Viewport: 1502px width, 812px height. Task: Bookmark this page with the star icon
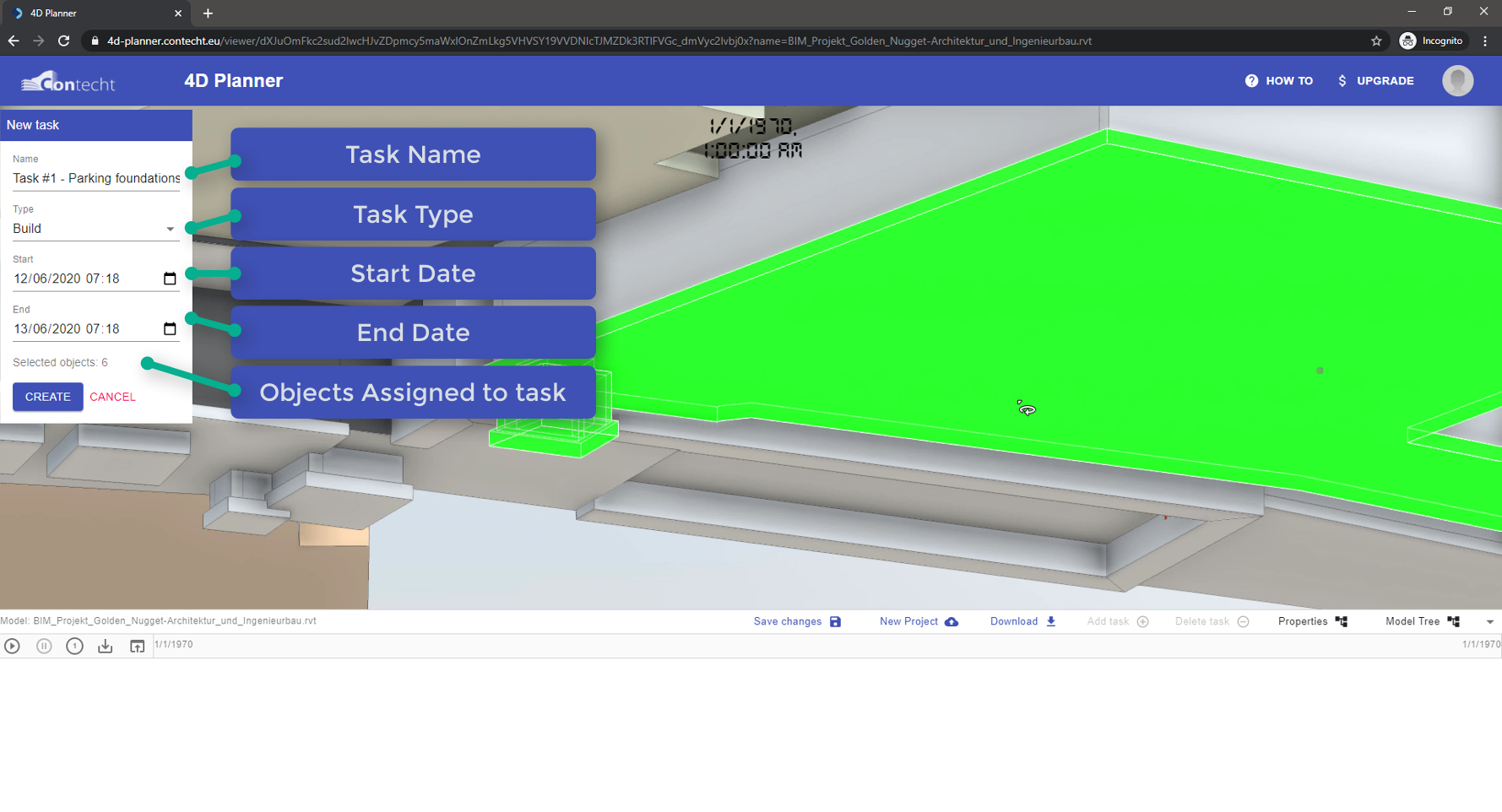pyautogui.click(x=1376, y=41)
